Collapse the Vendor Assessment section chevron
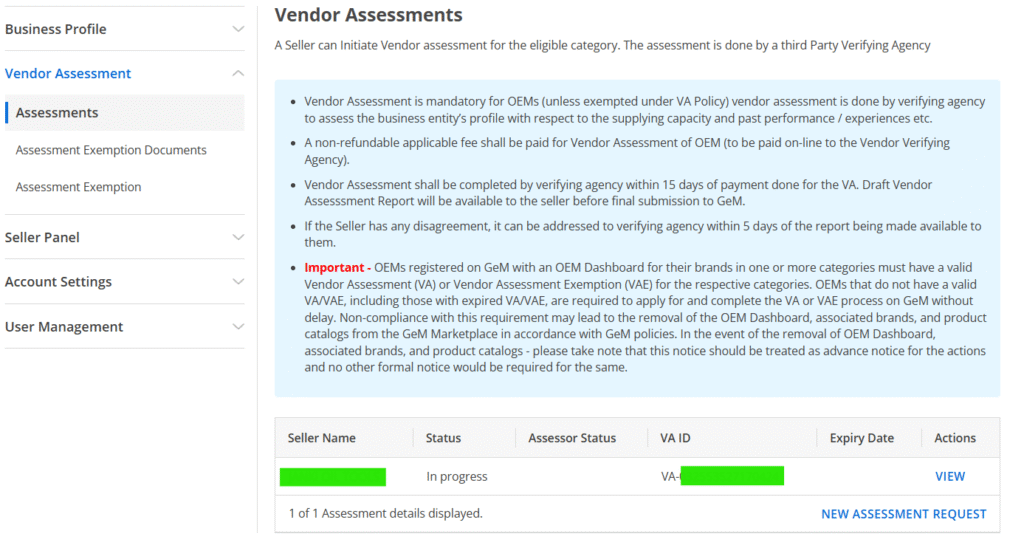Screen dimensions: 1024x559 237,73
